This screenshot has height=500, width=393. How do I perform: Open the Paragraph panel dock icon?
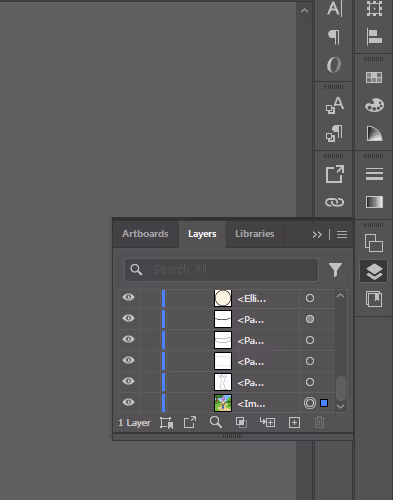[x=334, y=37]
